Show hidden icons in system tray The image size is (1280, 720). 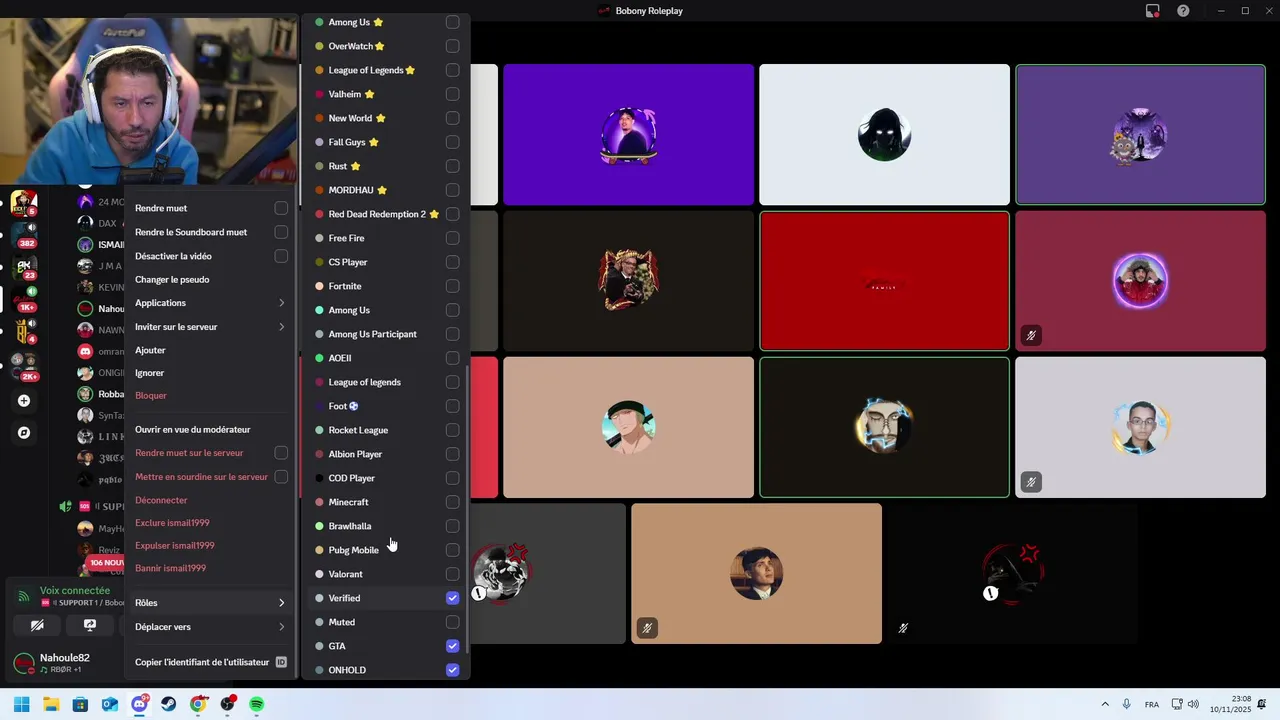click(x=1104, y=705)
